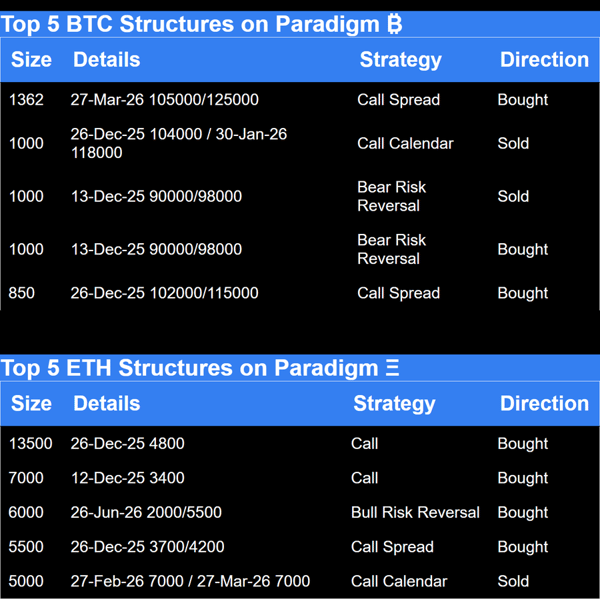The image size is (600, 599).
Task: Click the Bitcoin symbol in BTC title
Action: pos(394,24)
